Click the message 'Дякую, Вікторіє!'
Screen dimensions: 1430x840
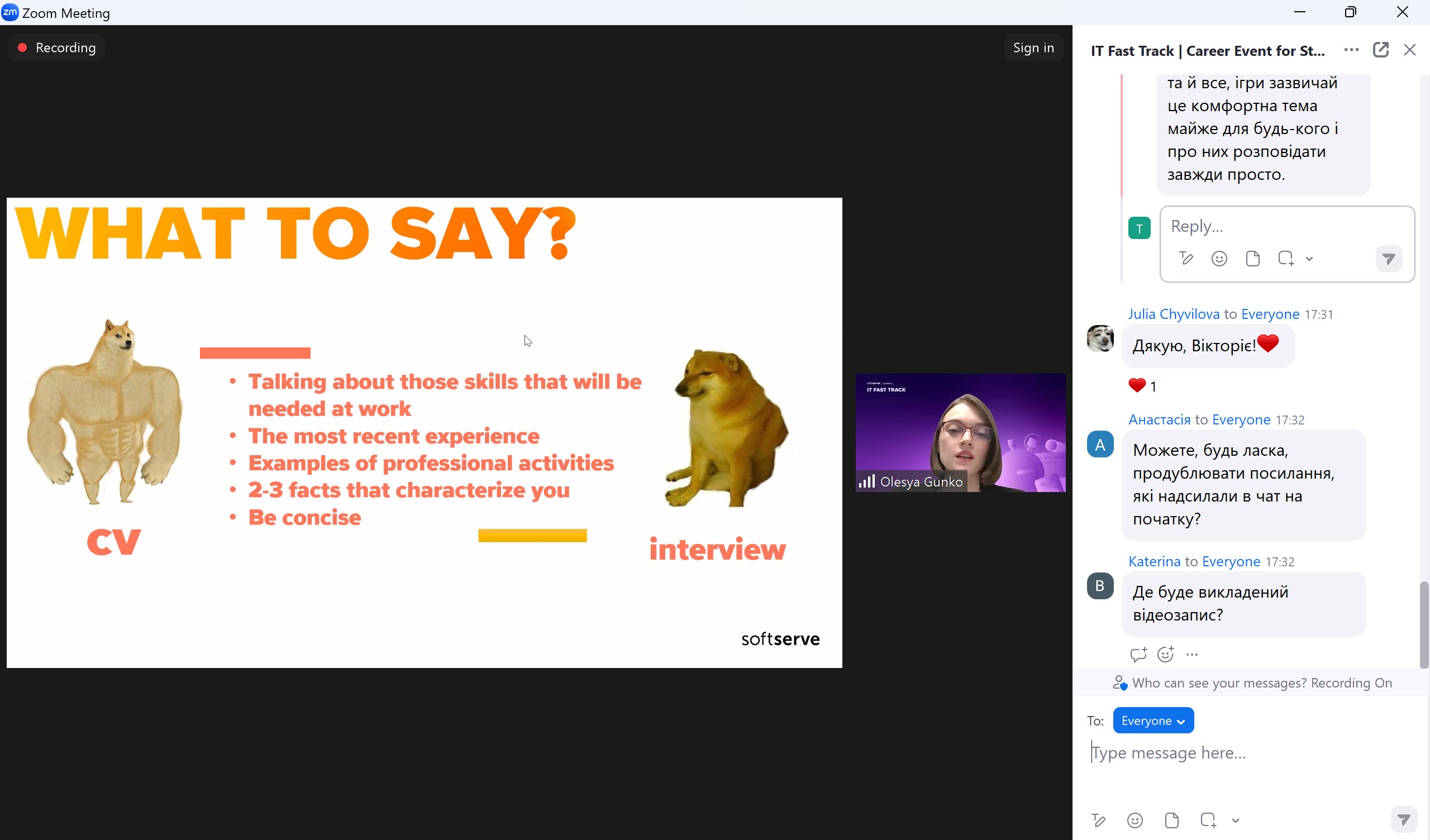[1208, 345]
